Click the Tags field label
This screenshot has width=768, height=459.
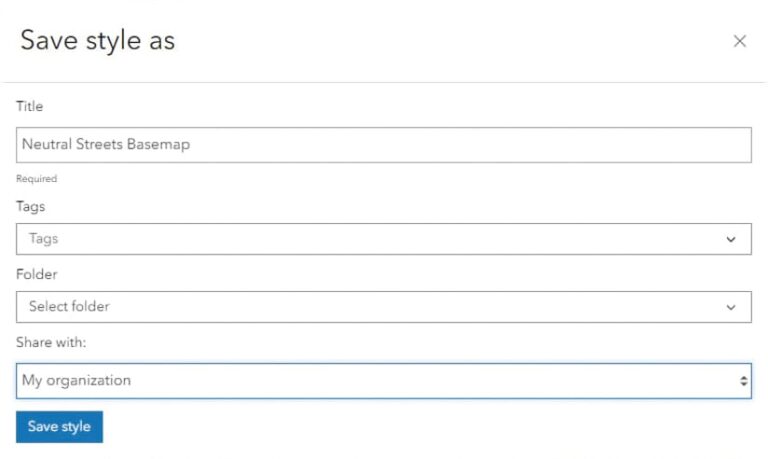pyautogui.click(x=31, y=206)
